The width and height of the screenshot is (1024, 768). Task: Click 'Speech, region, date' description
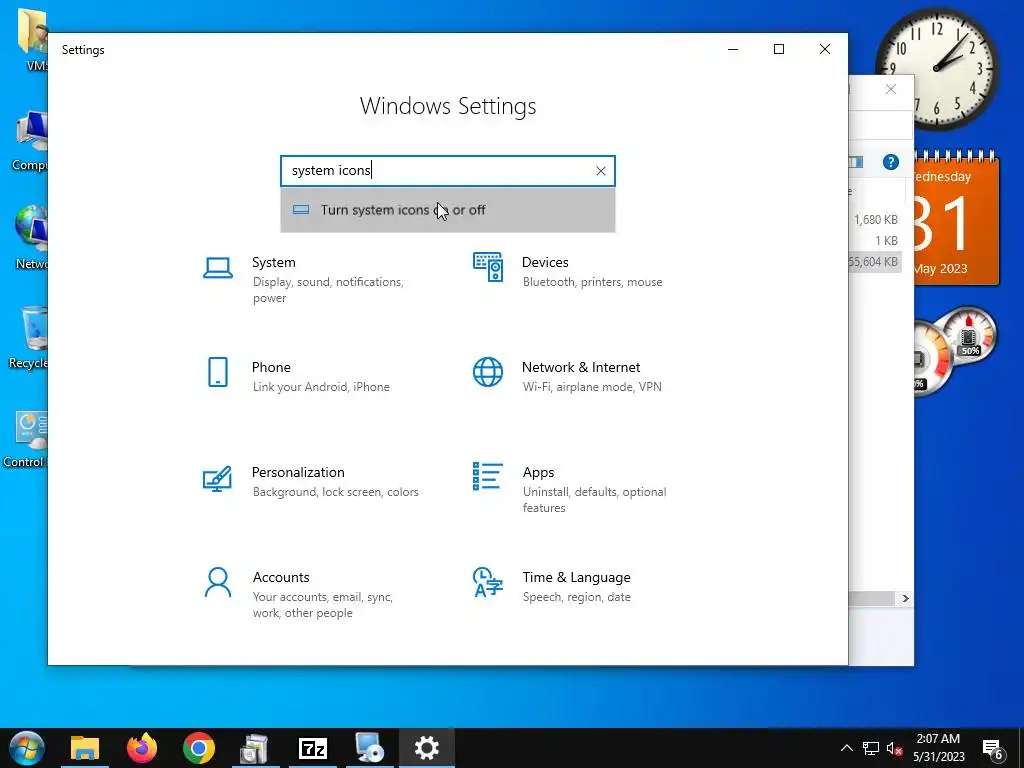click(x=577, y=598)
